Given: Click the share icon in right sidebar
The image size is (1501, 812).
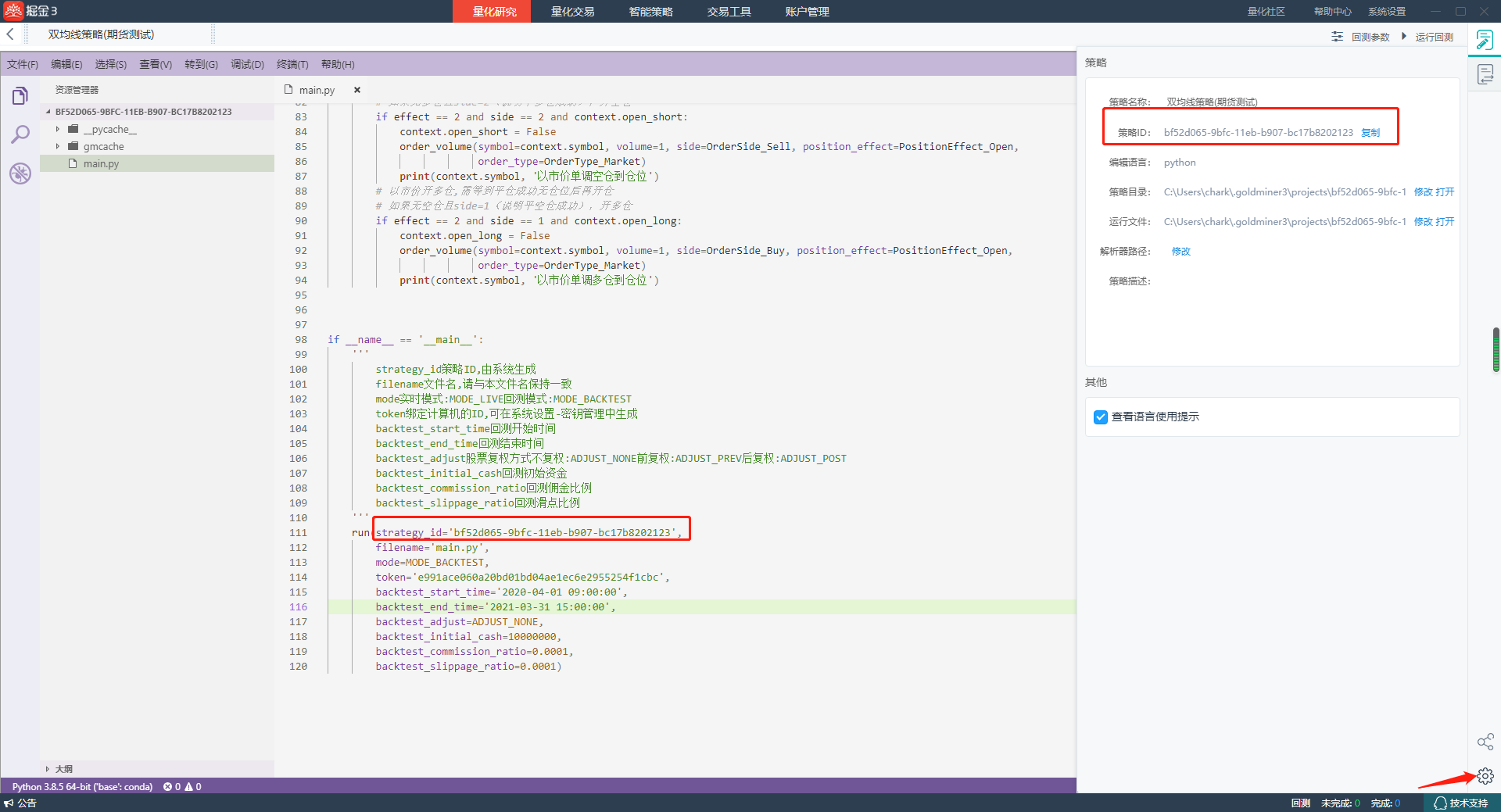Looking at the screenshot, I should [1485, 742].
